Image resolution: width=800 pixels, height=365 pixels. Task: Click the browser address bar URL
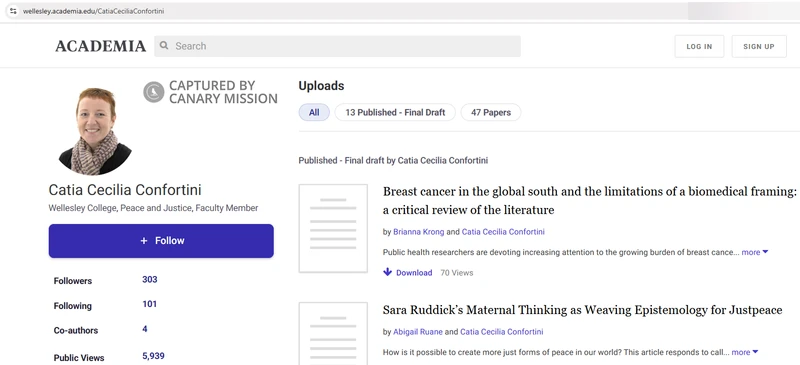(x=93, y=11)
